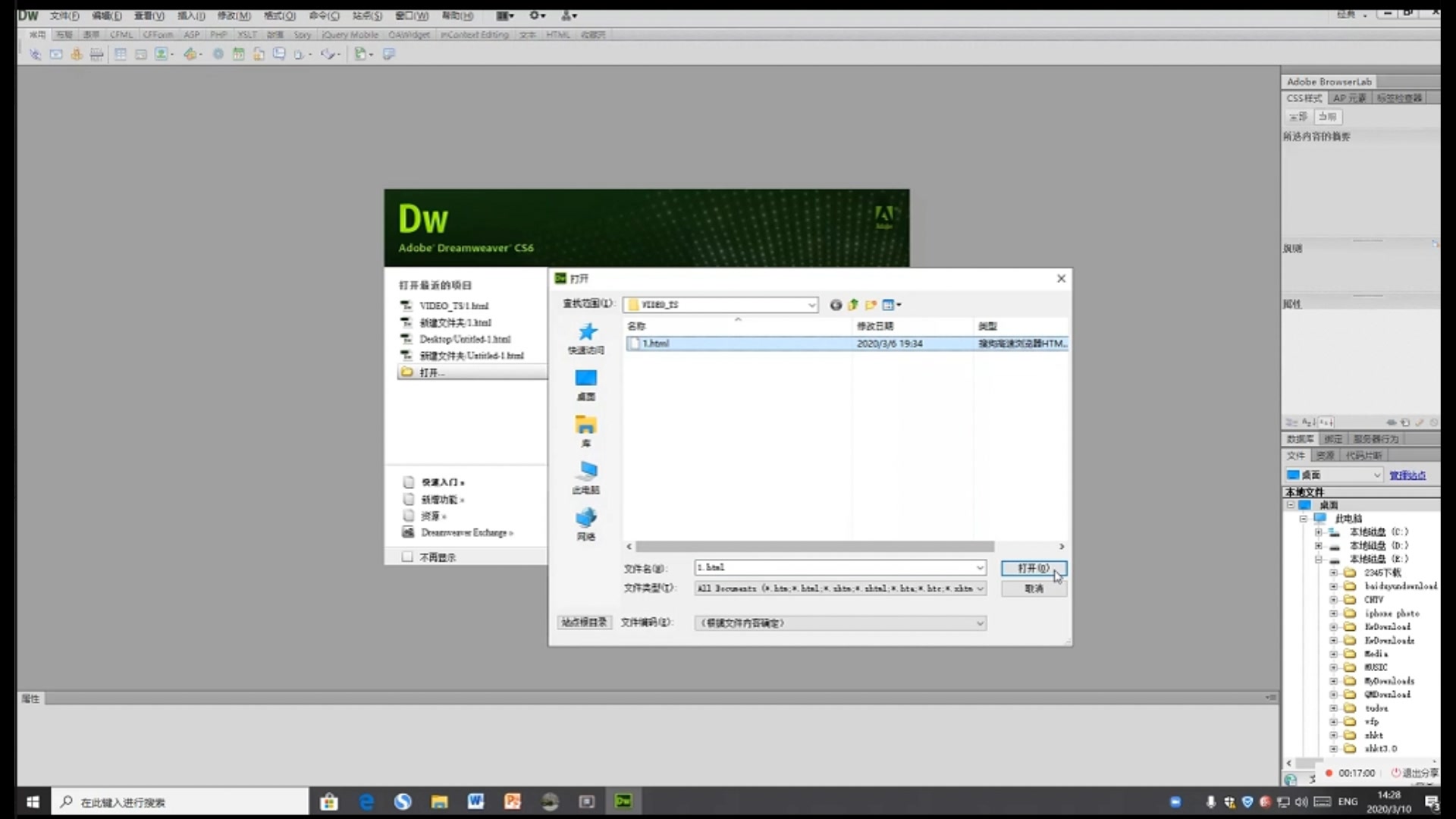Click the 管理站点 link in the Files panel
Image resolution: width=1456 pixels, height=819 pixels.
[x=1409, y=475]
